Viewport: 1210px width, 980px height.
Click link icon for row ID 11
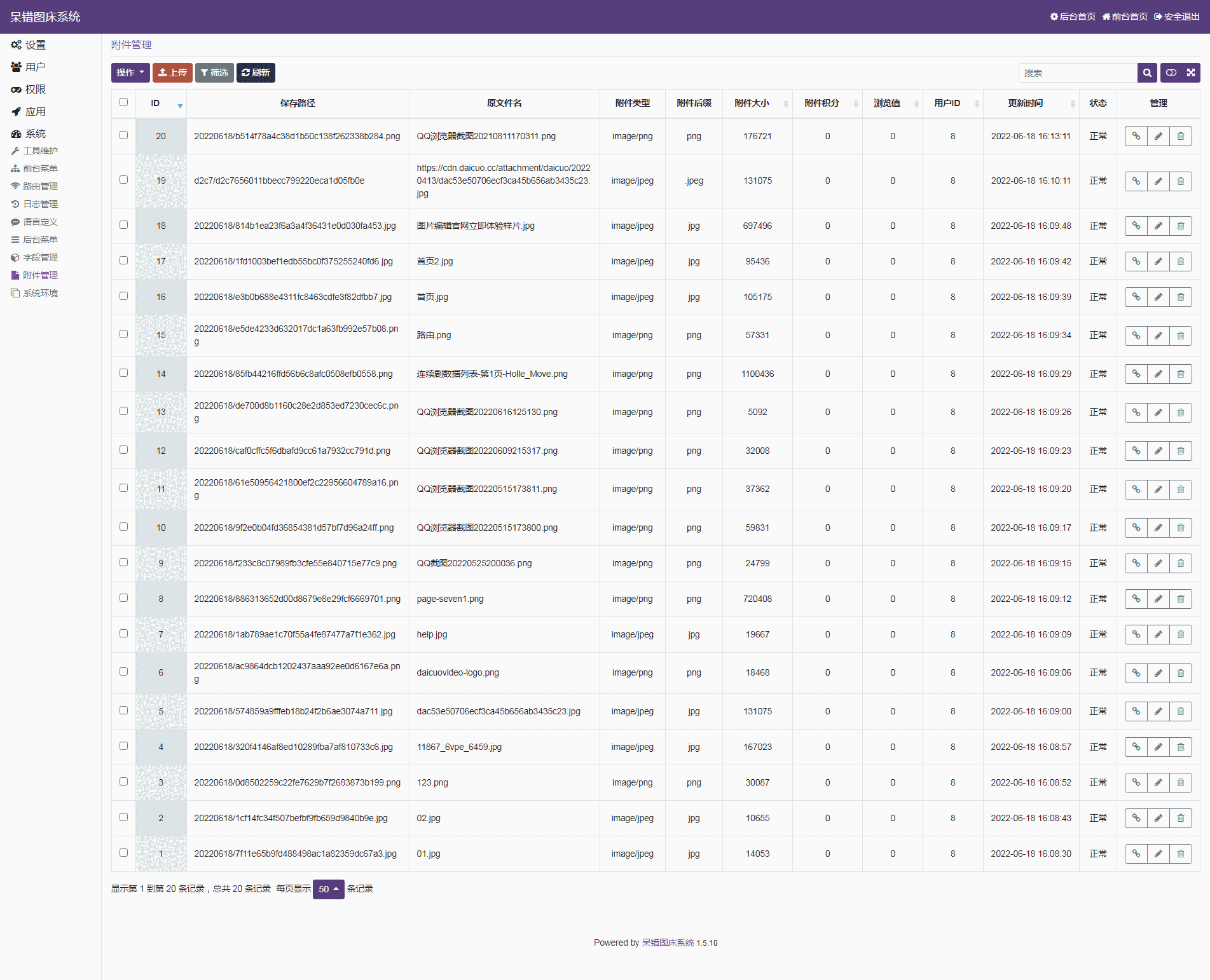tap(1136, 489)
